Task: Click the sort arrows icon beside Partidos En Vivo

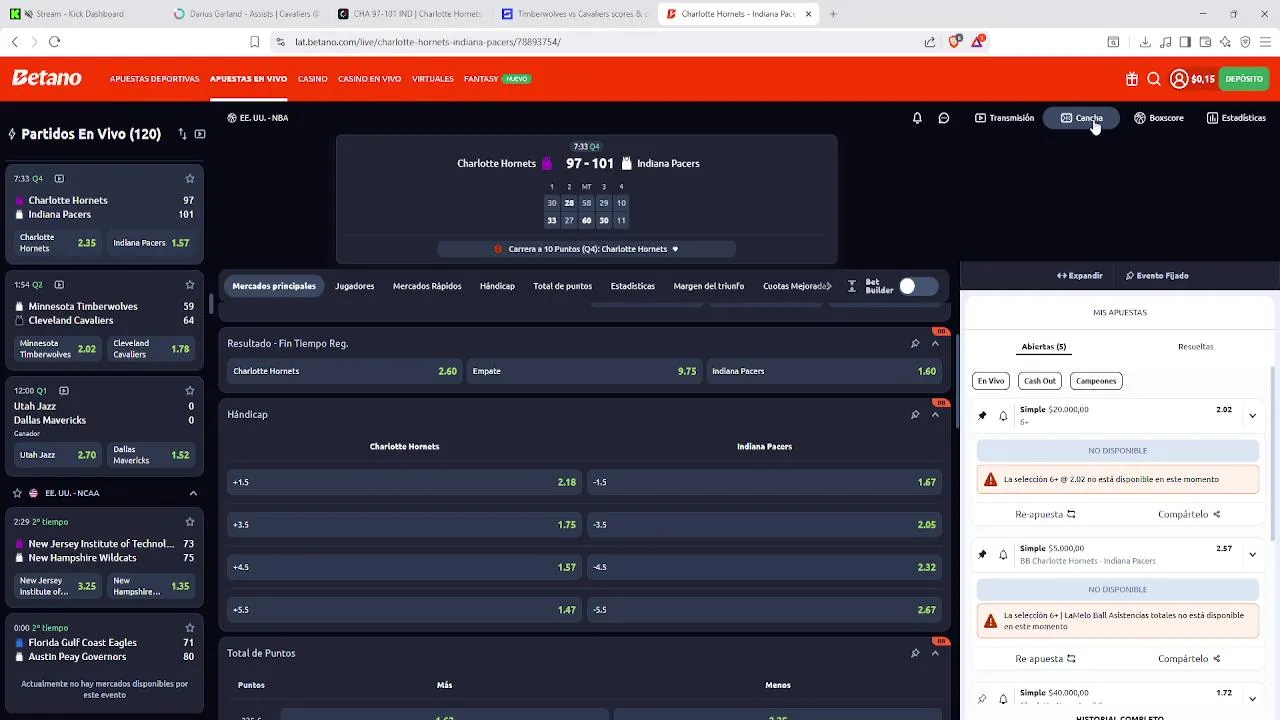Action: 182,134
